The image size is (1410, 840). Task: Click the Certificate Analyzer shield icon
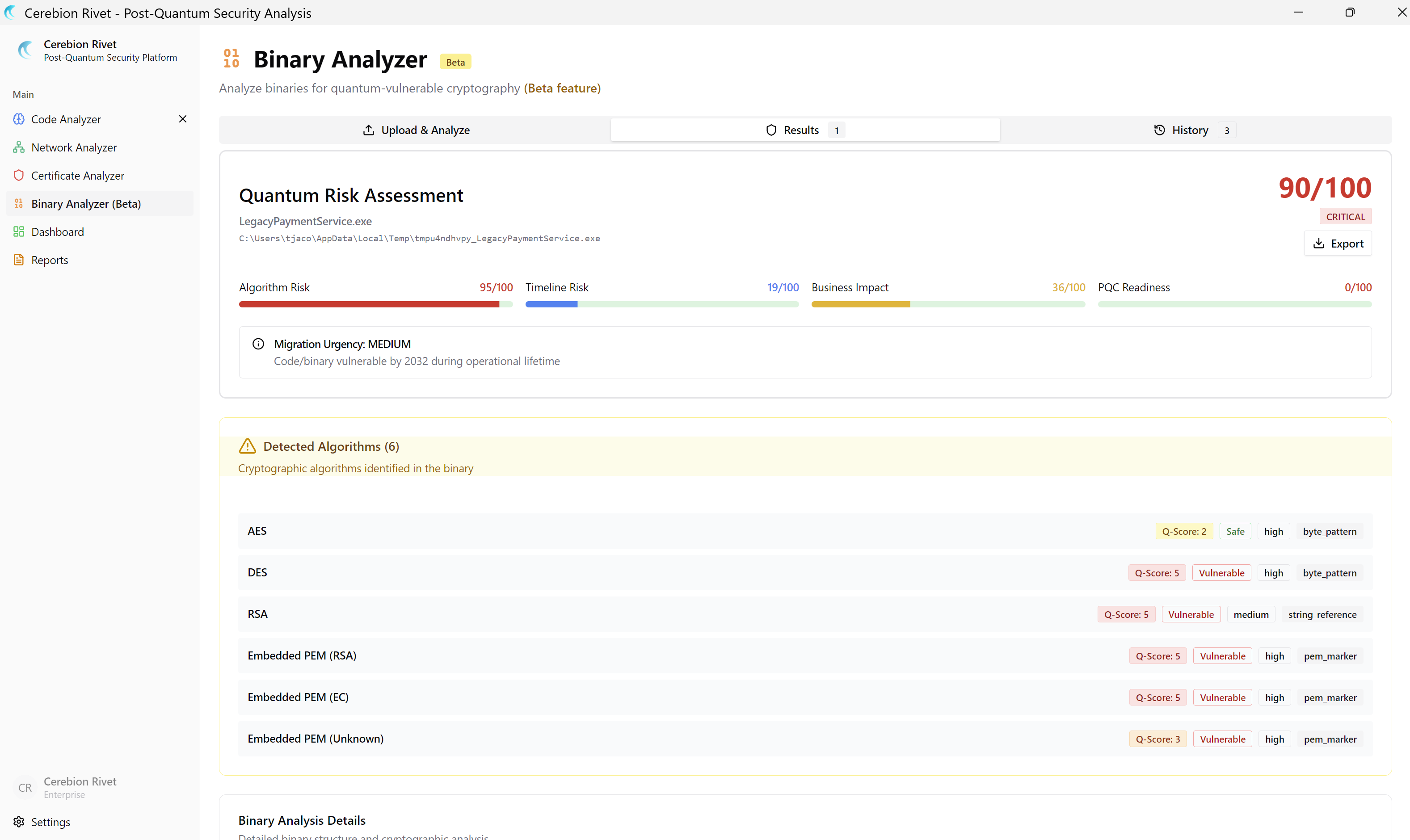(x=19, y=176)
